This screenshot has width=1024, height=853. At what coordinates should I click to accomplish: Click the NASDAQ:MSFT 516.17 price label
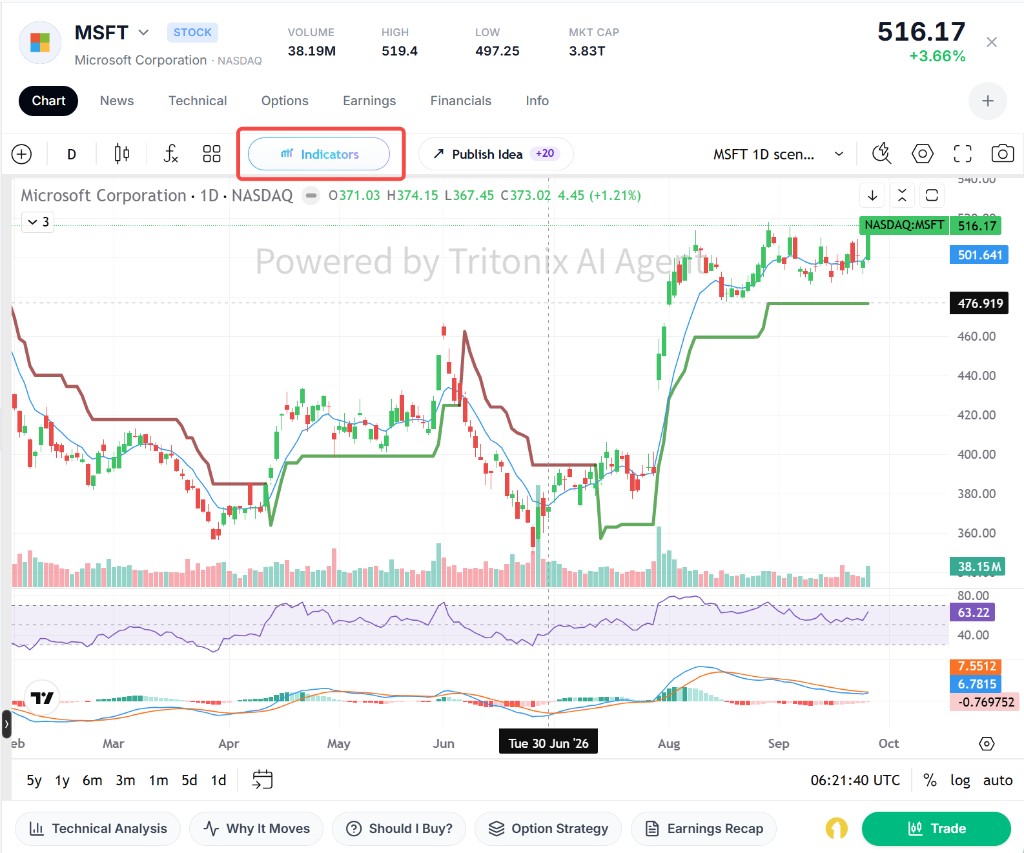tap(931, 225)
